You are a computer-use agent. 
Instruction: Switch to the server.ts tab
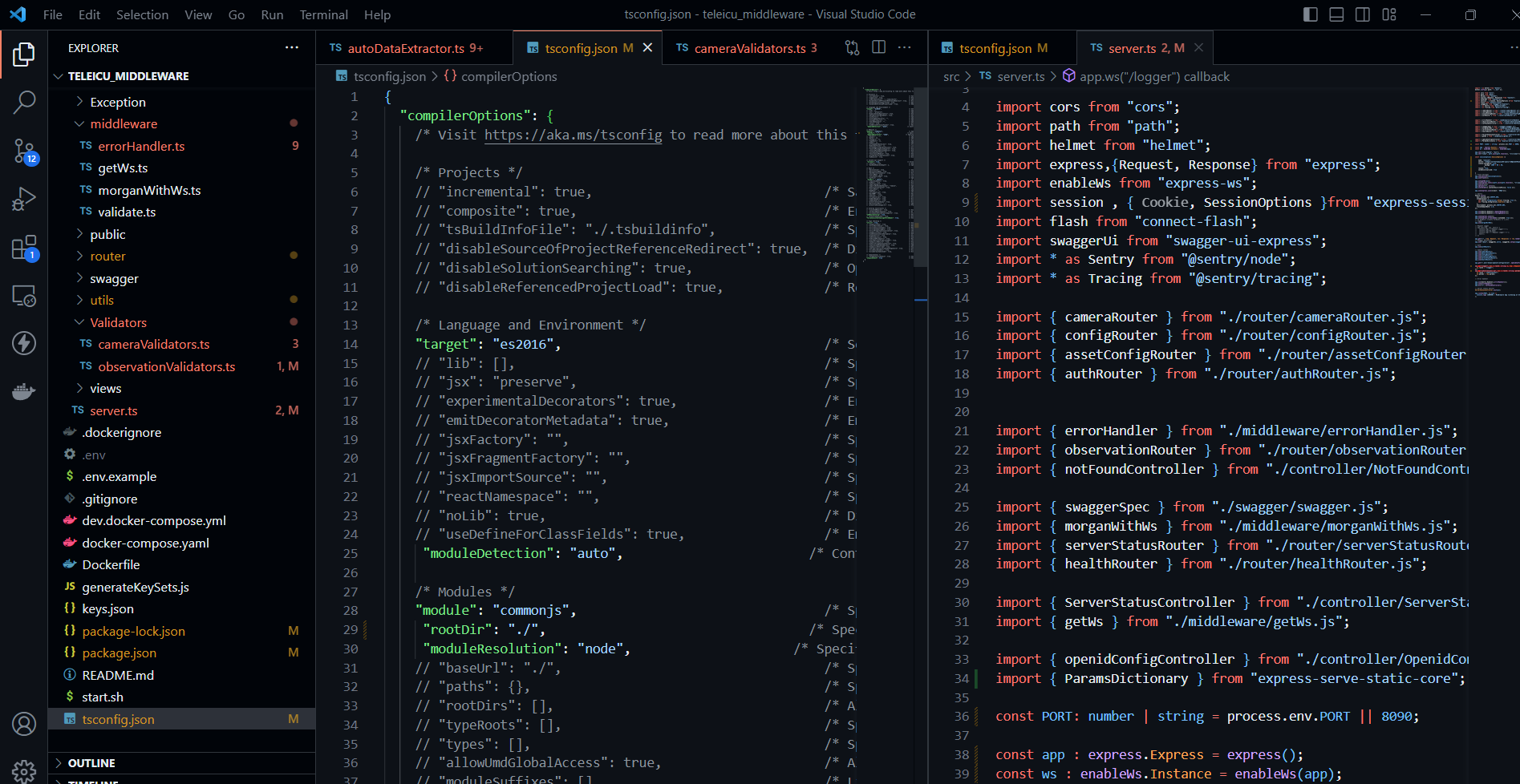tap(1141, 48)
